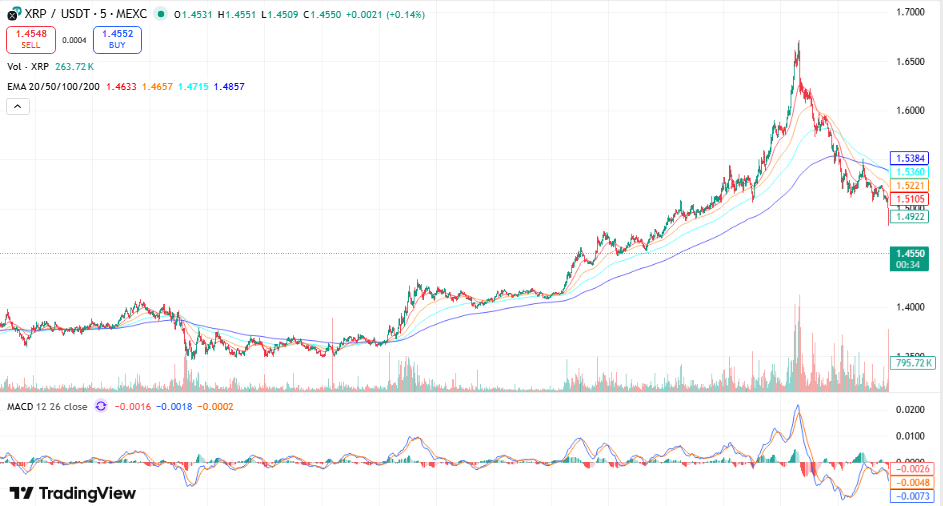Click the MACD histogram value -0.0016

[133, 407]
